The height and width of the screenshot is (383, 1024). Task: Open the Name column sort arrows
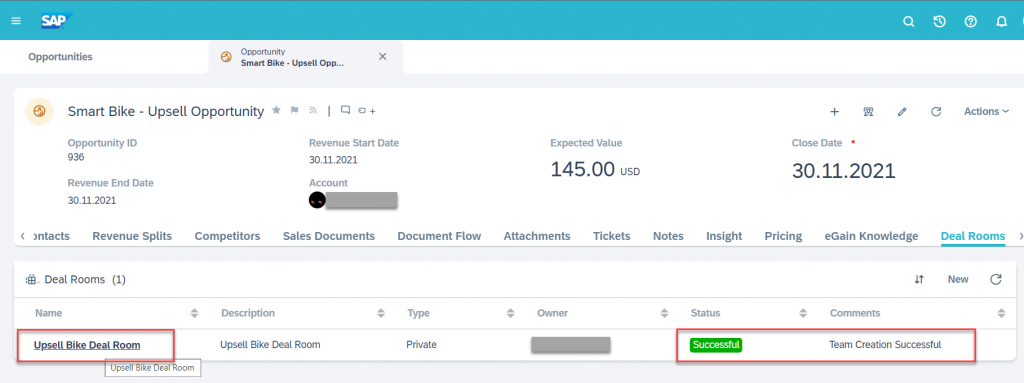(194, 313)
